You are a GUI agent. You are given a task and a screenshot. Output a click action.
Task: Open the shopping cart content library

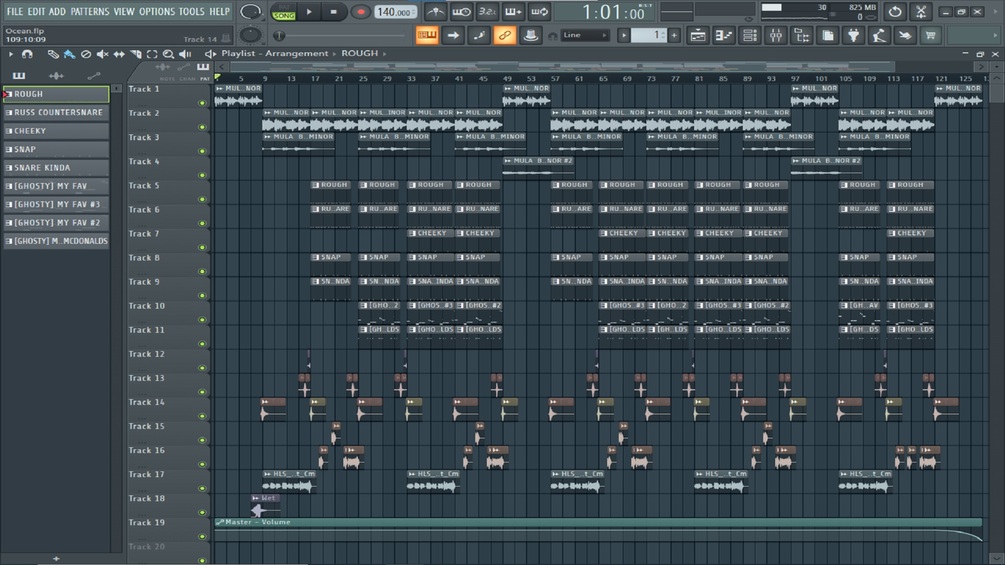931,35
